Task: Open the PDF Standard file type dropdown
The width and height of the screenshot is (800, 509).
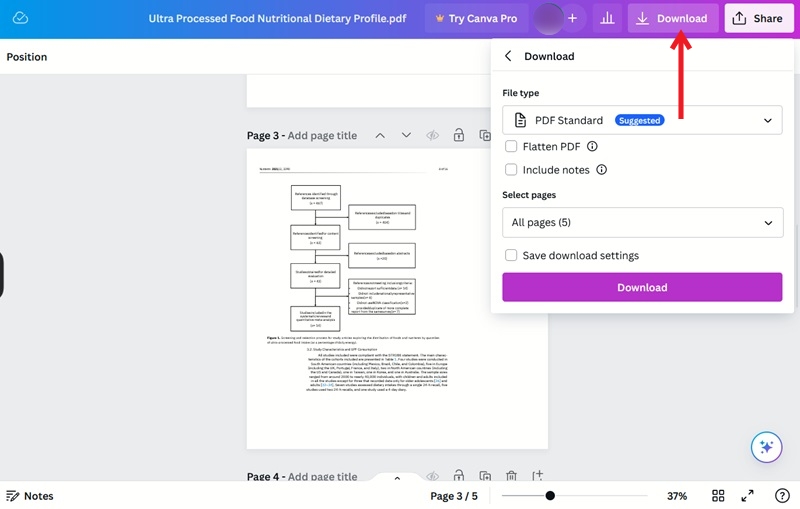Action: click(642, 120)
